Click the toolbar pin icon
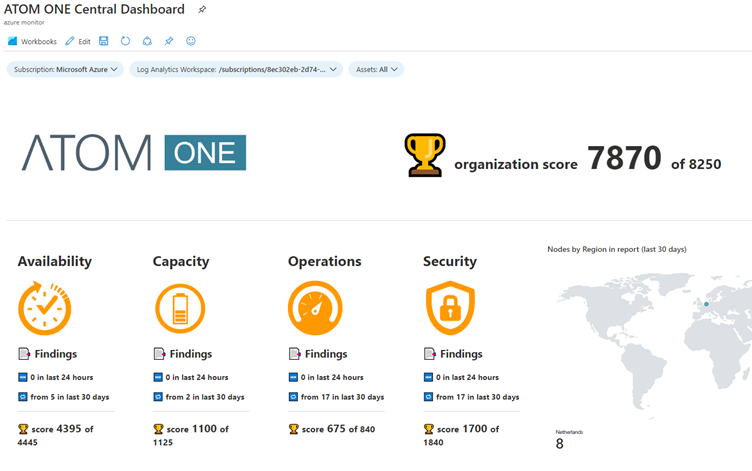 169,41
